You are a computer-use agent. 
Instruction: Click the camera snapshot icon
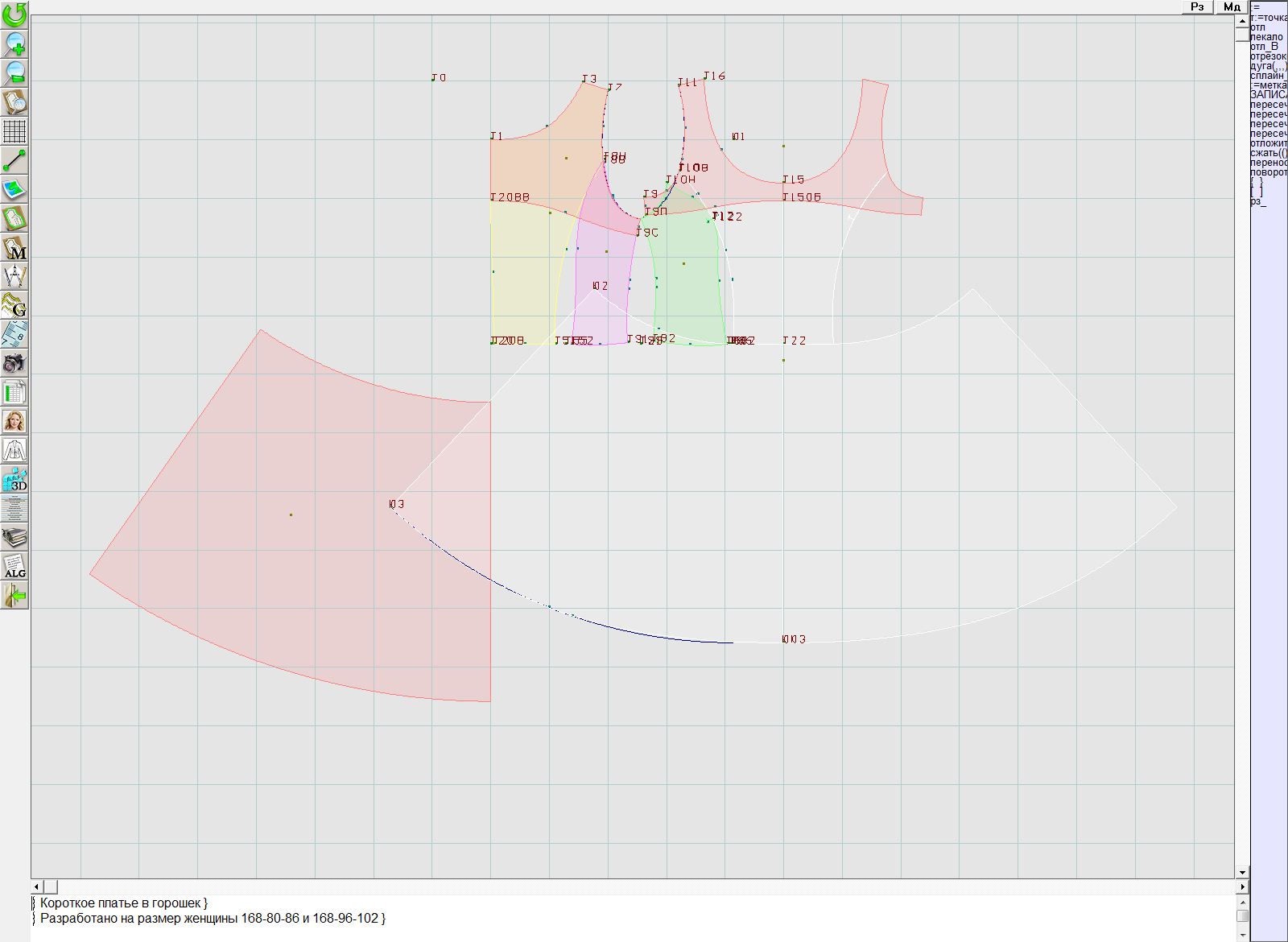pos(14,363)
